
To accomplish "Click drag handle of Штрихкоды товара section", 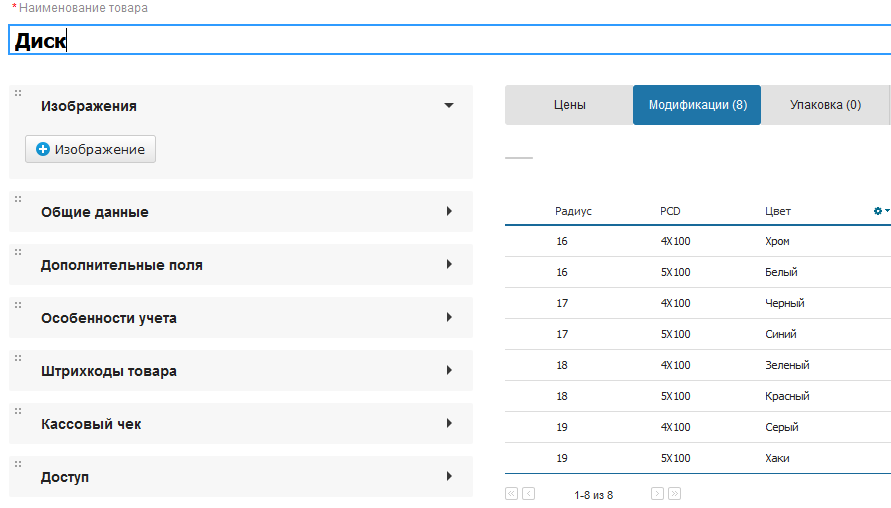I will coord(18,358).
